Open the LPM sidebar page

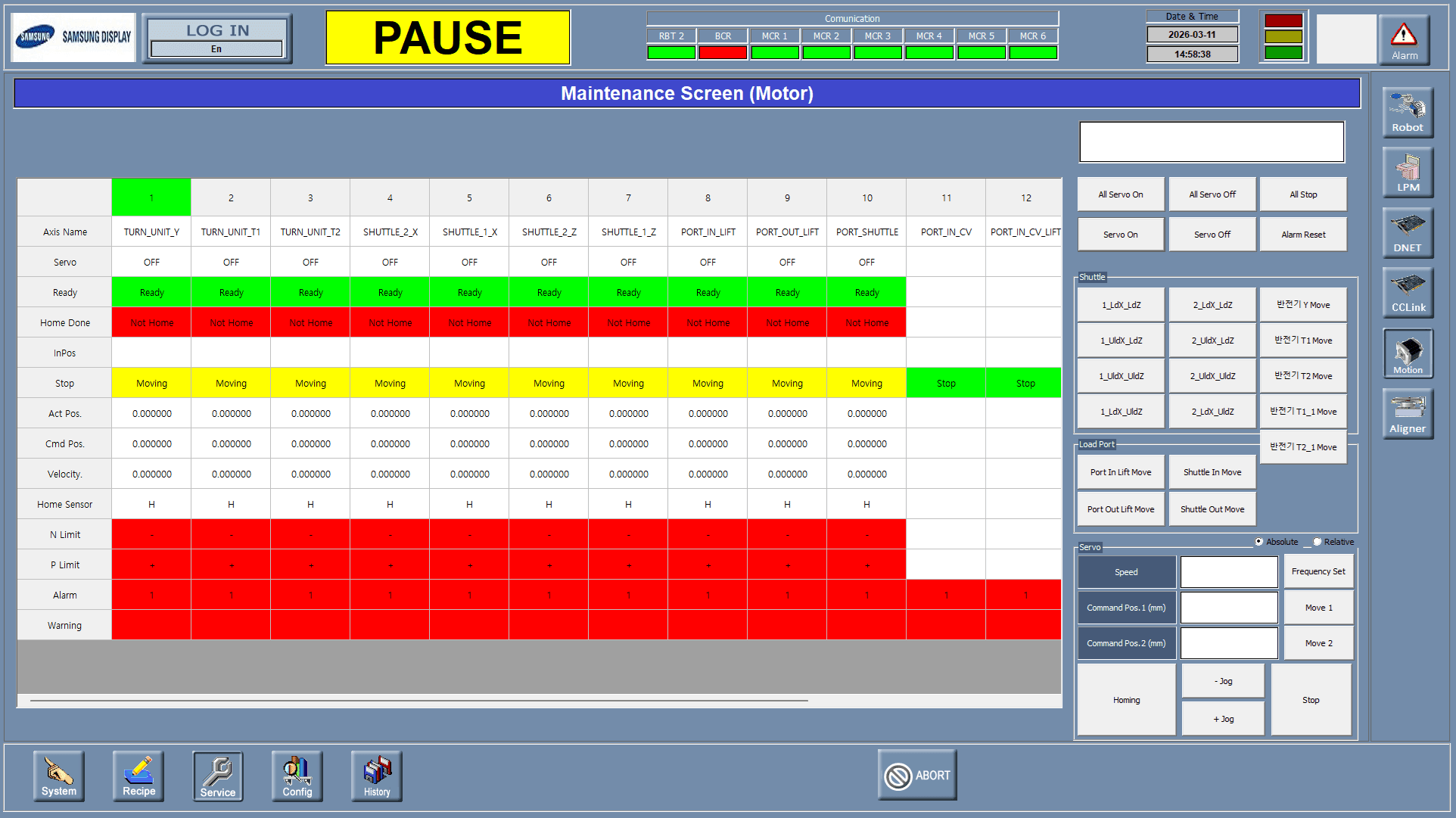1407,172
